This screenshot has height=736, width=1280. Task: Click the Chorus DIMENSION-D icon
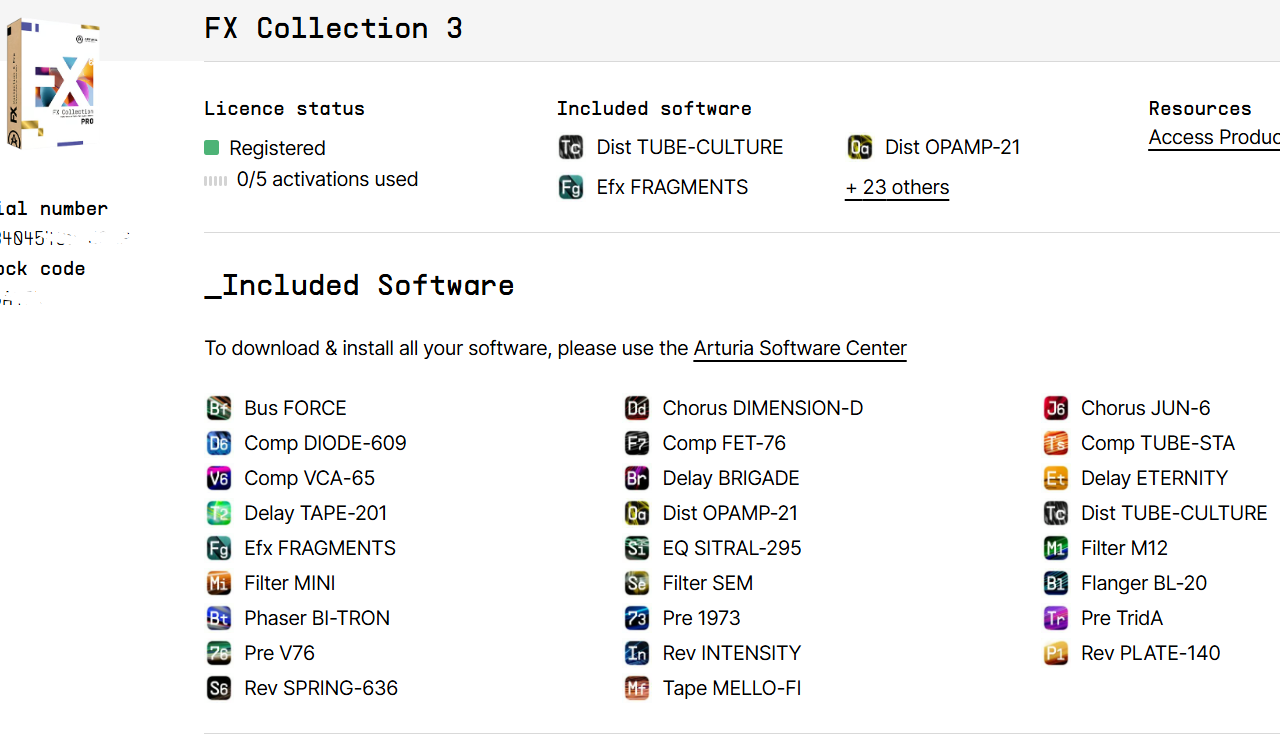click(x=637, y=408)
